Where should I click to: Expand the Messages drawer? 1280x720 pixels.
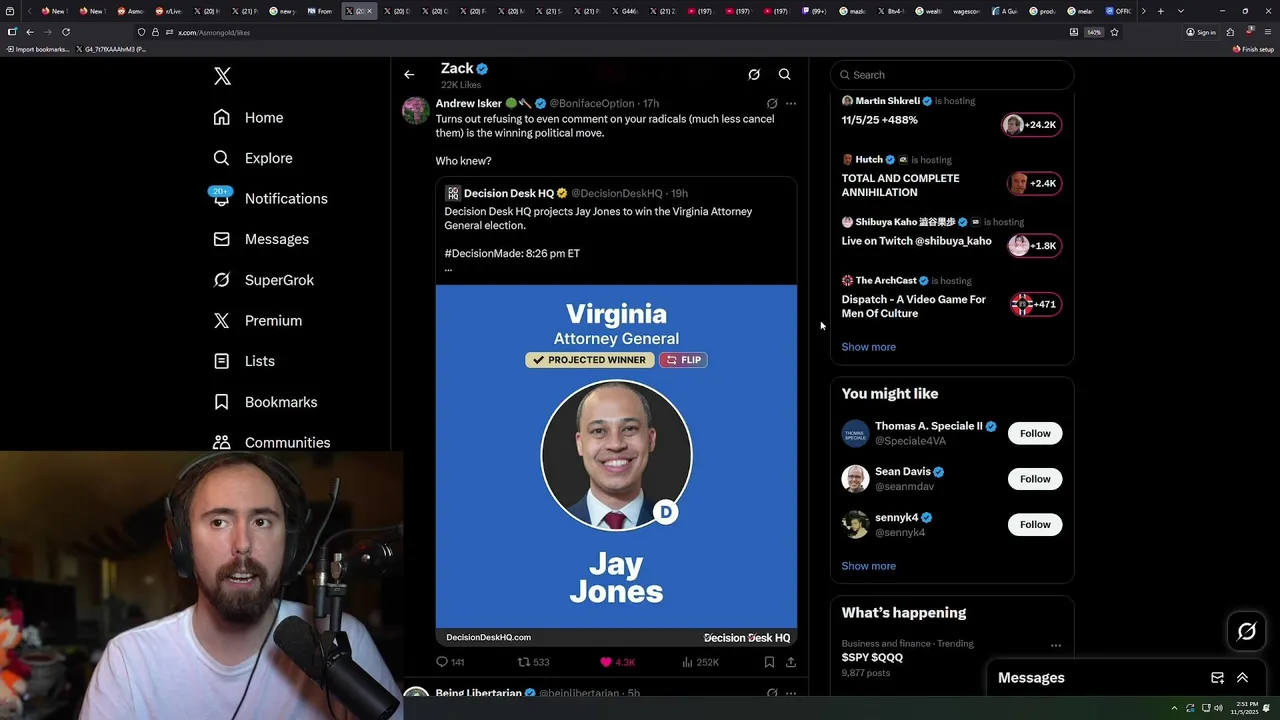(1242, 678)
